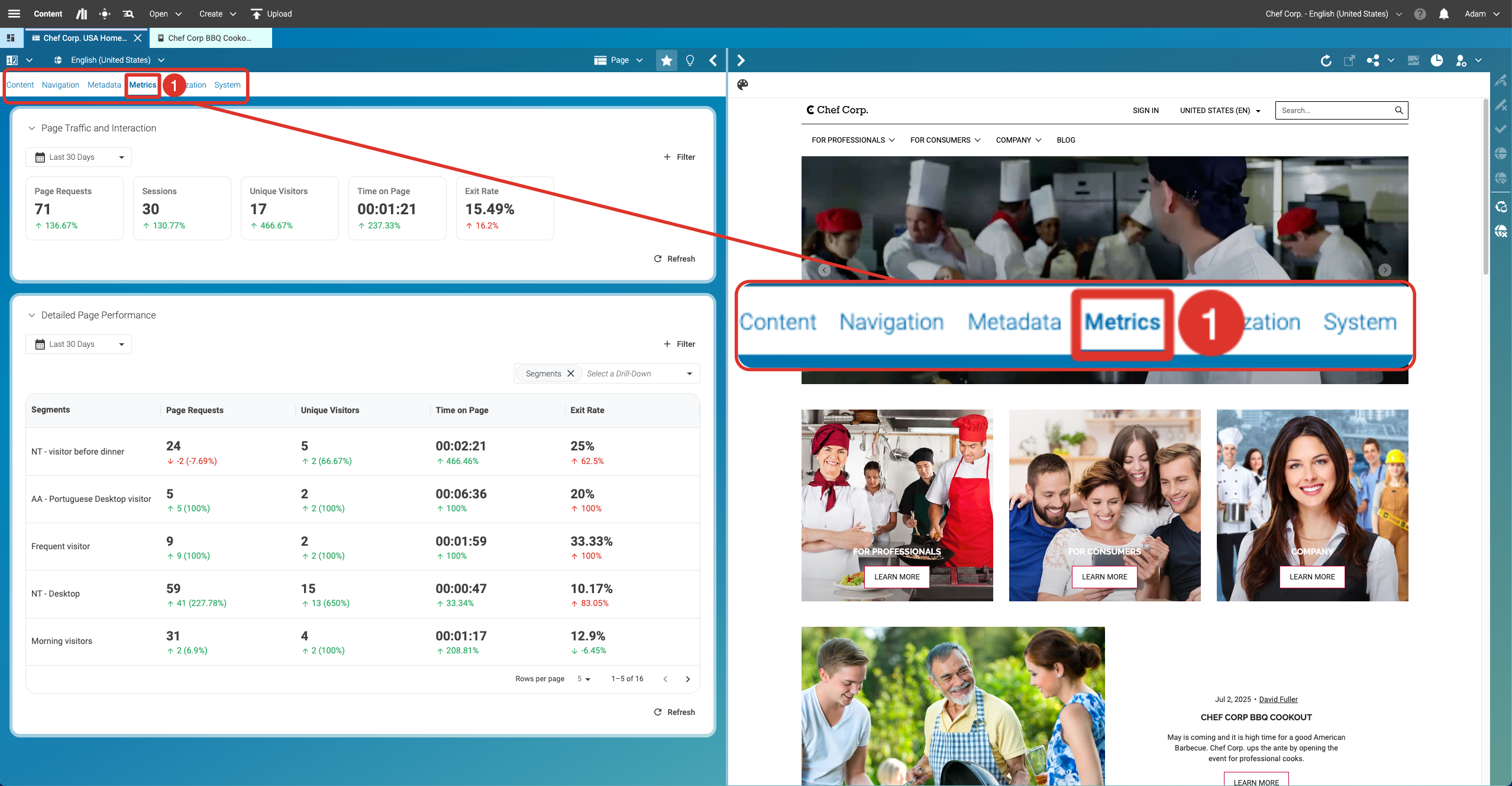Click the globe with checkmark sidebar icon

(1501, 178)
